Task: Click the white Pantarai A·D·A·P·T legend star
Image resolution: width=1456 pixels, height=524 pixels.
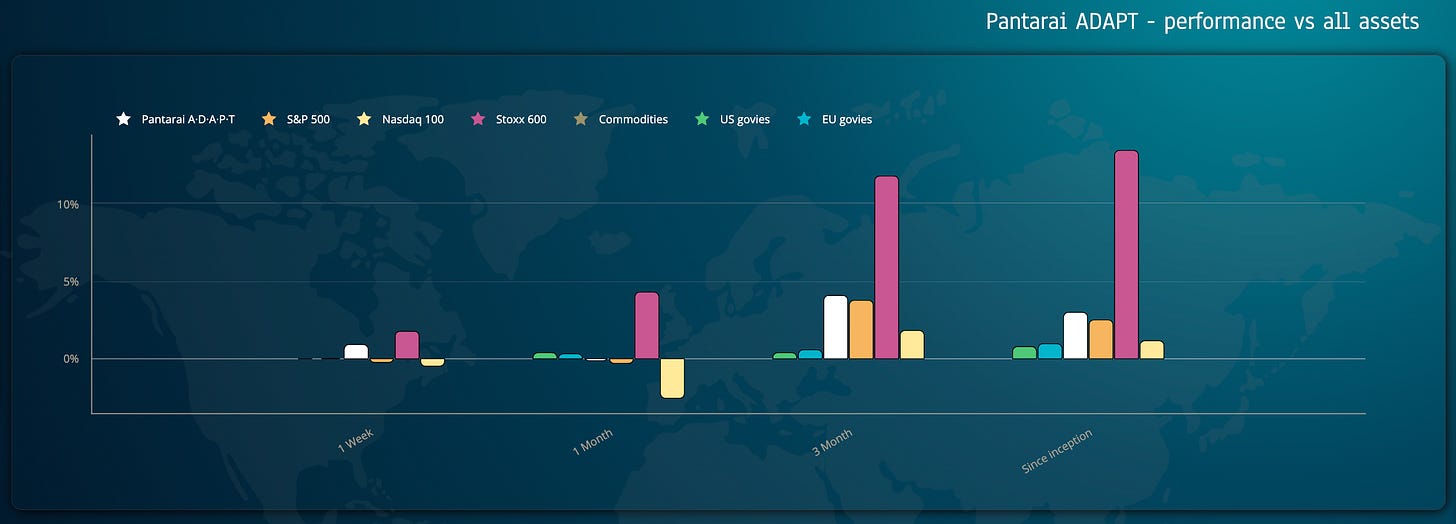Action: tap(123, 119)
